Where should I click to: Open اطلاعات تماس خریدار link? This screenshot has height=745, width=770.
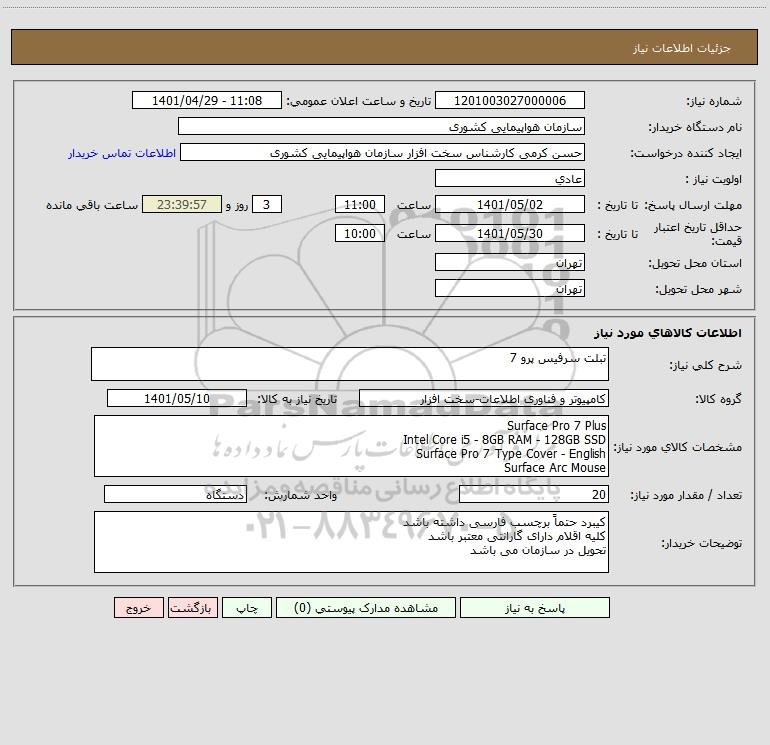pos(122,153)
